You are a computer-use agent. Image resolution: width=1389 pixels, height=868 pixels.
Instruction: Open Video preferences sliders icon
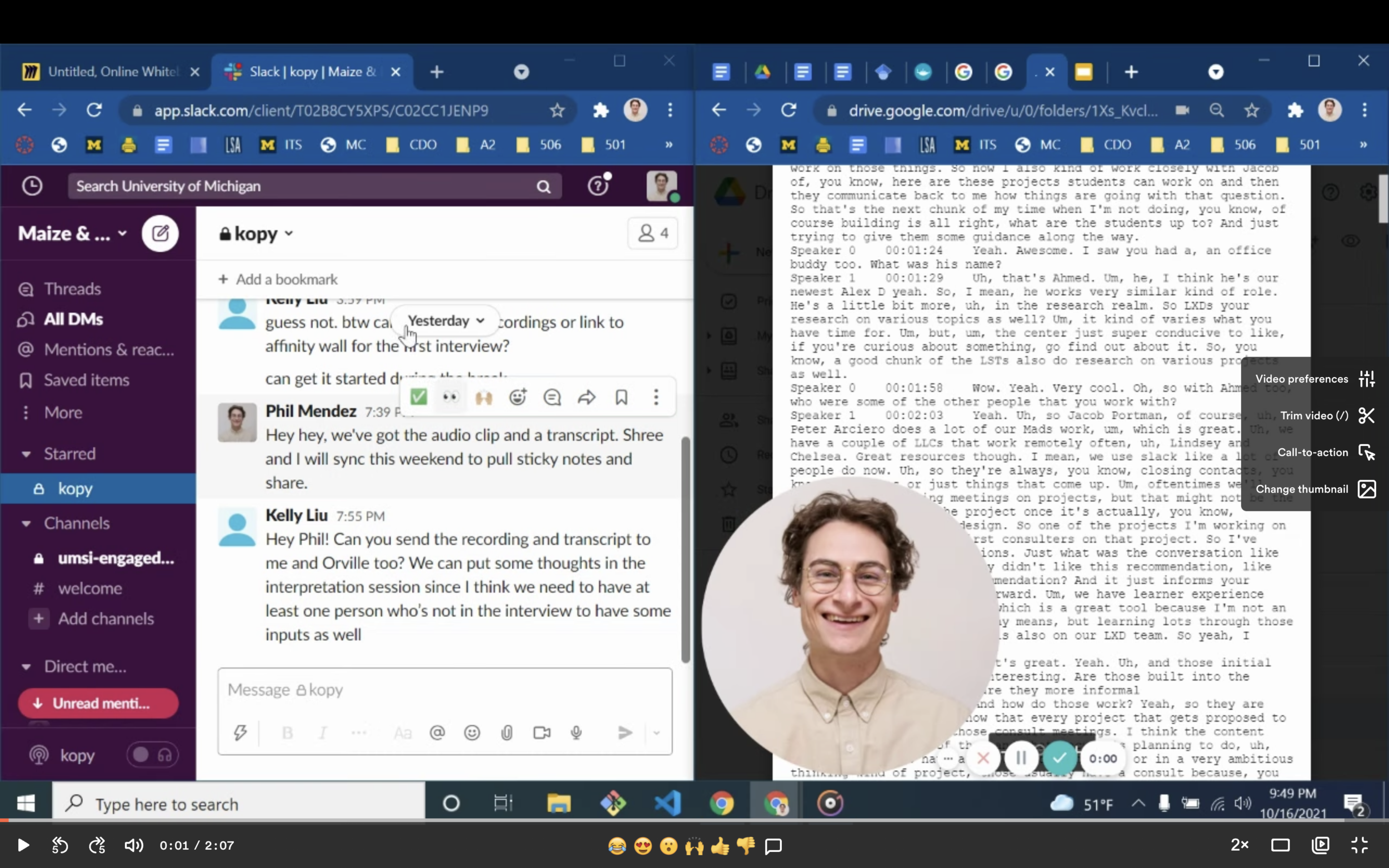click(1367, 379)
